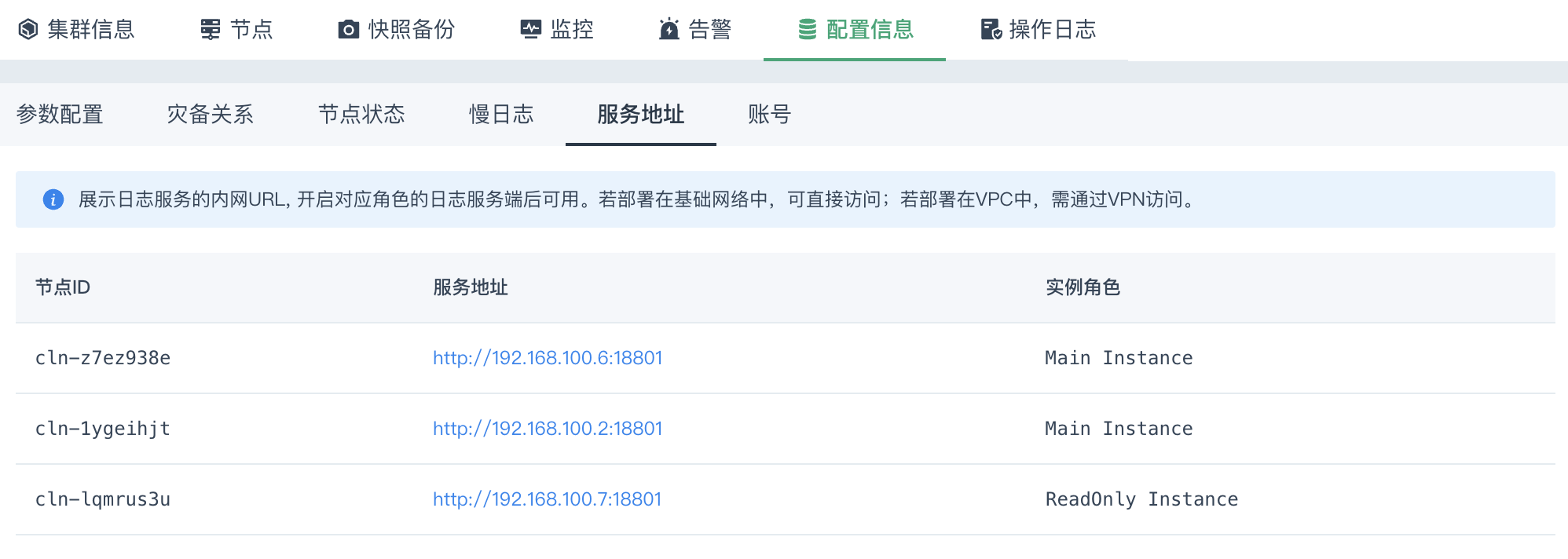
Task: Switch to the 账号 sub-tab
Action: 769,115
